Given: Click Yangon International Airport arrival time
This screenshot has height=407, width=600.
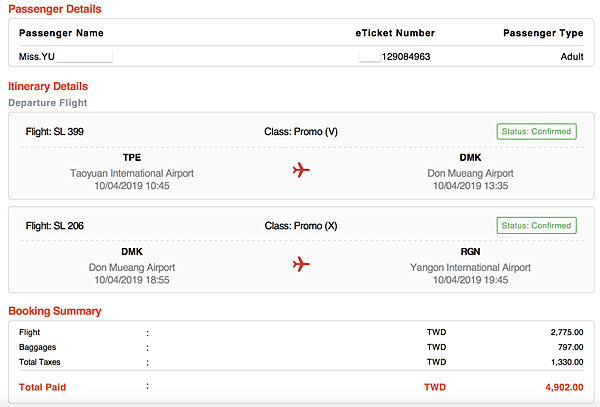Looking at the screenshot, I should (x=470, y=280).
